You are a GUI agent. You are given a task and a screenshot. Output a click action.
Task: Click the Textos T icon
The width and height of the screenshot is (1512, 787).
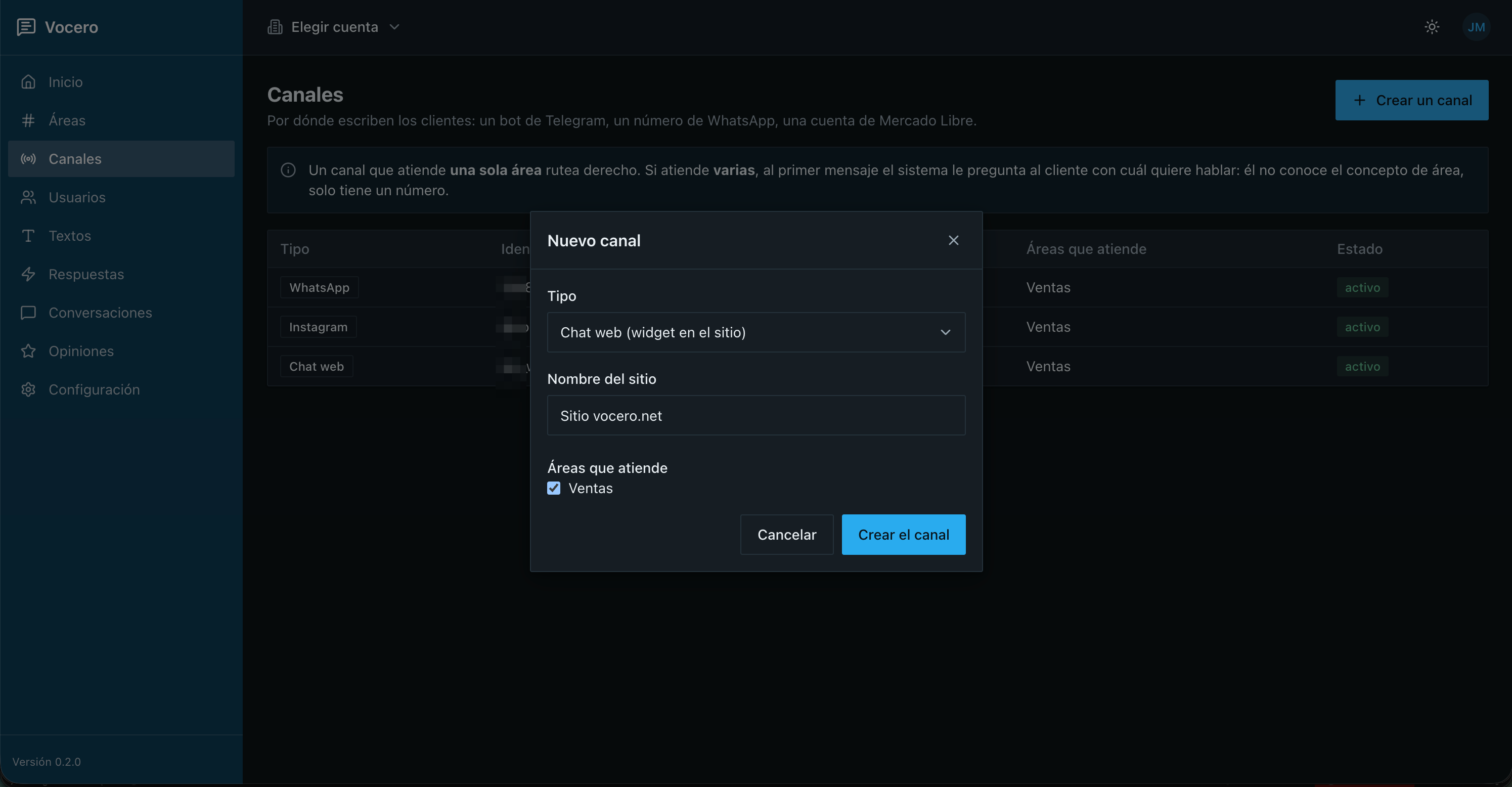[28, 235]
